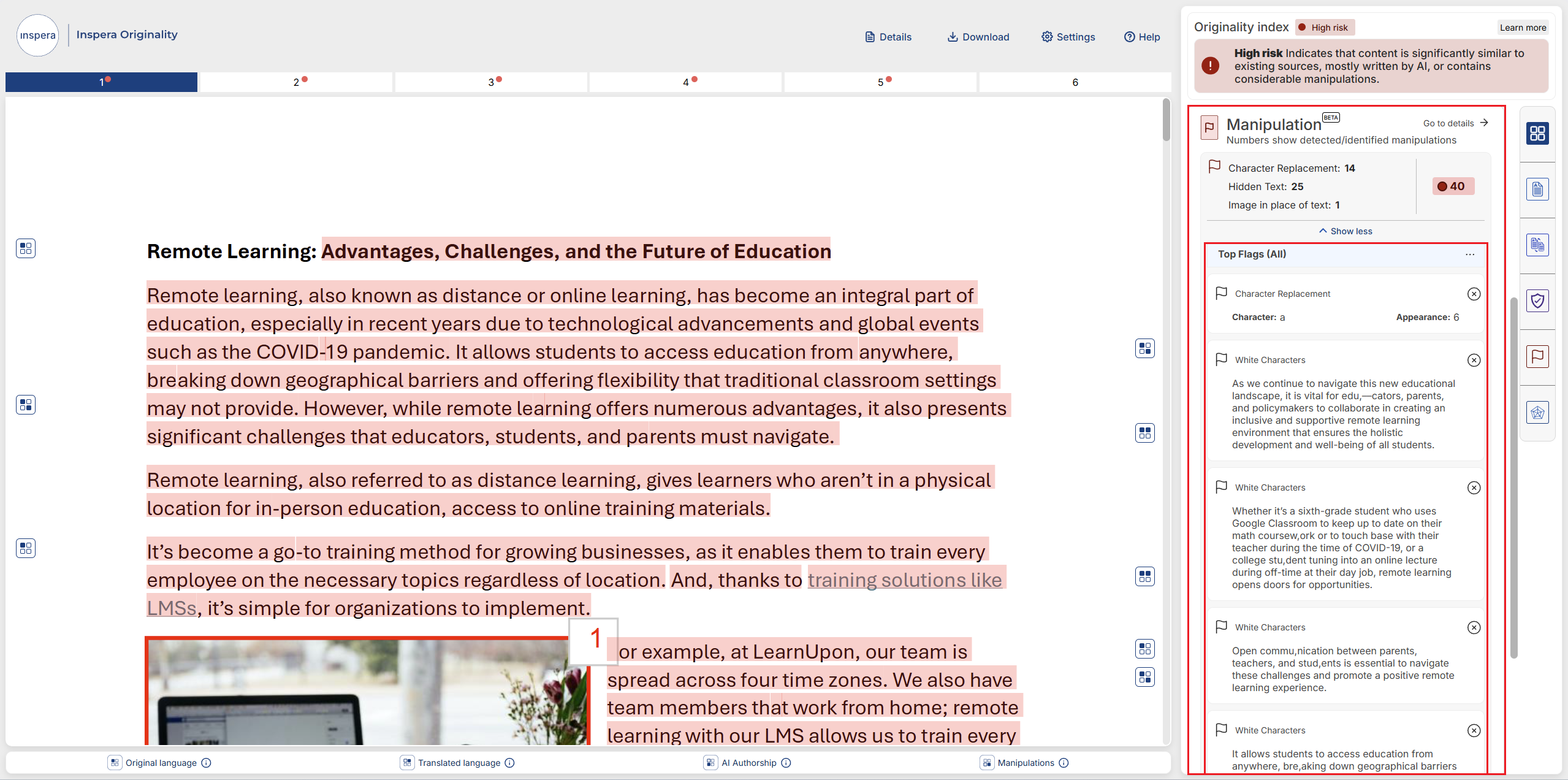Click the laptop image in the document

[x=367, y=692]
